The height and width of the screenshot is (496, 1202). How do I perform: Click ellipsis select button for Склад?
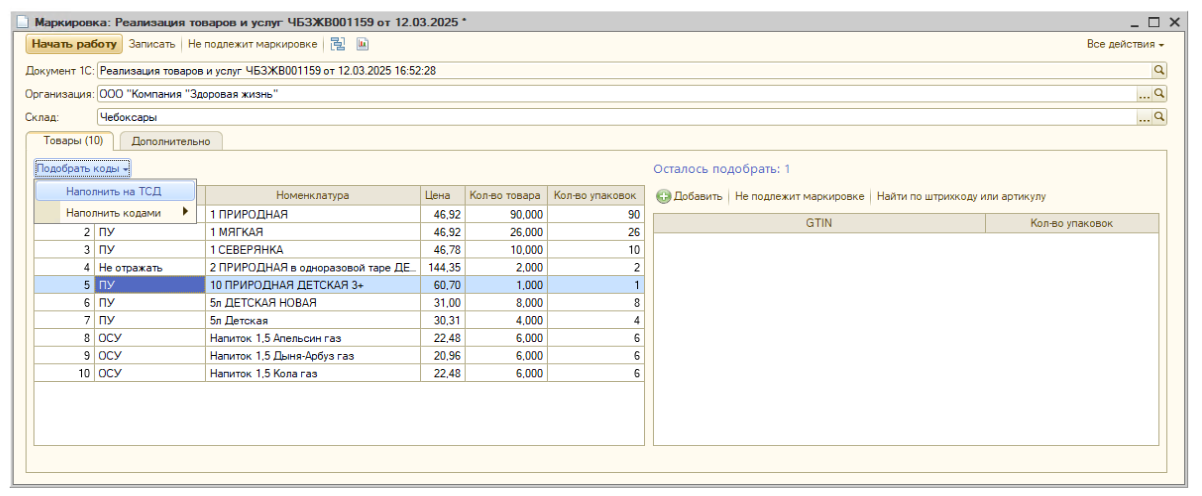tap(1145, 116)
